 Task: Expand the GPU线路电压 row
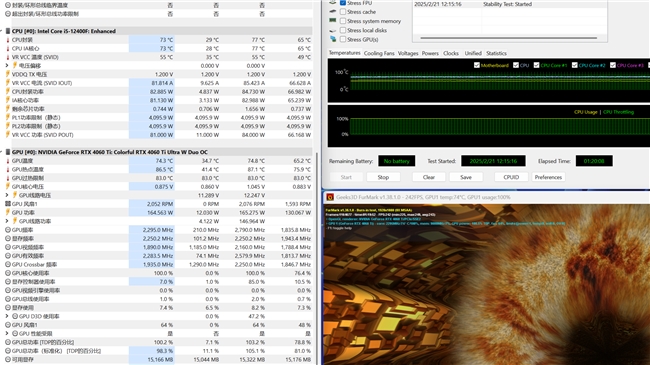[7, 195]
